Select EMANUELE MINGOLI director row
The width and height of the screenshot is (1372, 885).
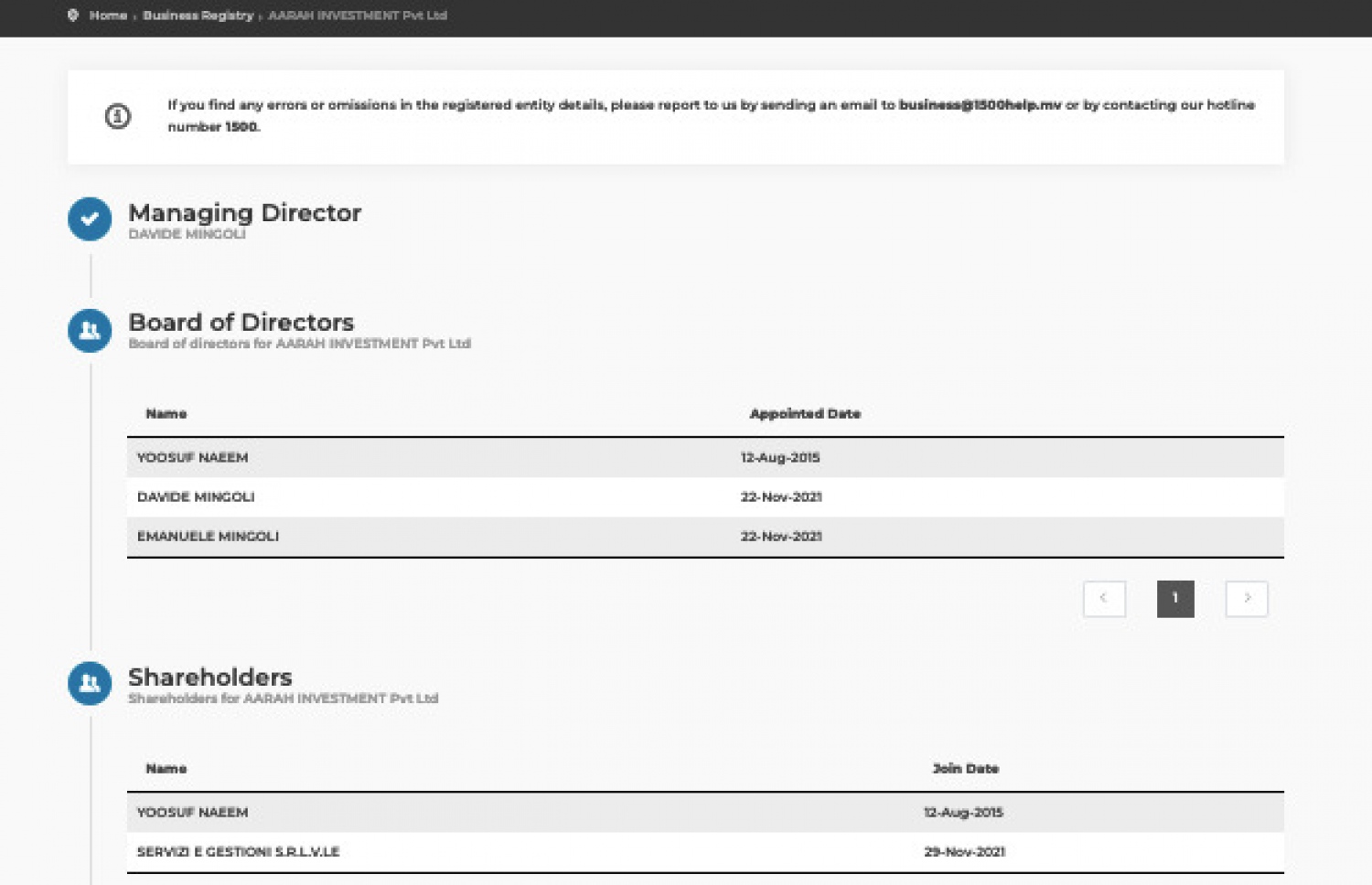[208, 537]
